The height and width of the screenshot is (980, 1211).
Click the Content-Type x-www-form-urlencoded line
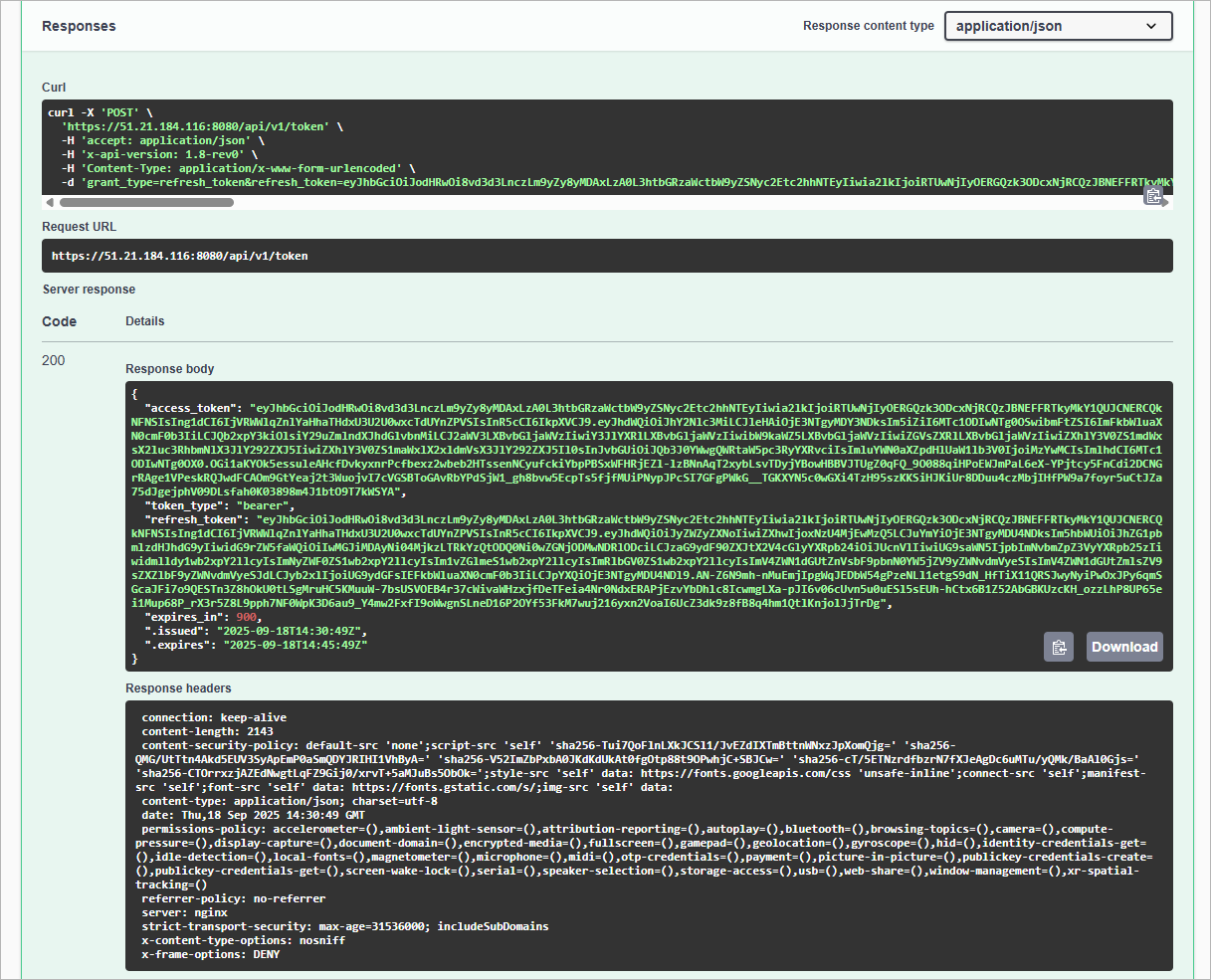click(238, 169)
